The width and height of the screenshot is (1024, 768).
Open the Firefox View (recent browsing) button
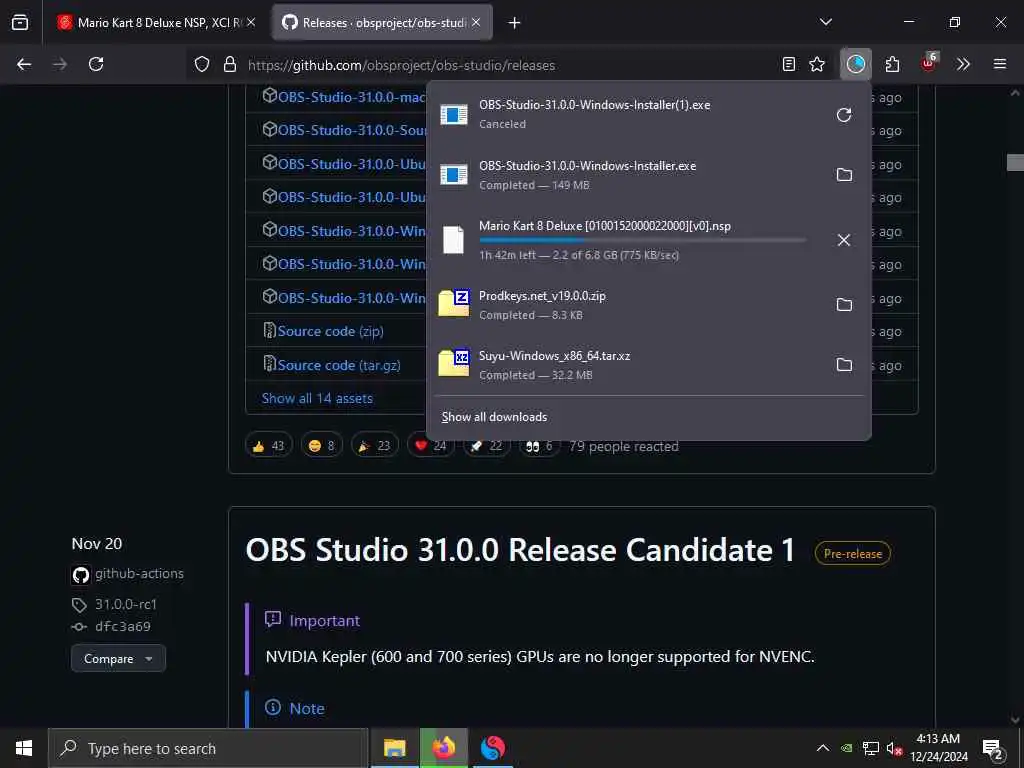[20, 23]
